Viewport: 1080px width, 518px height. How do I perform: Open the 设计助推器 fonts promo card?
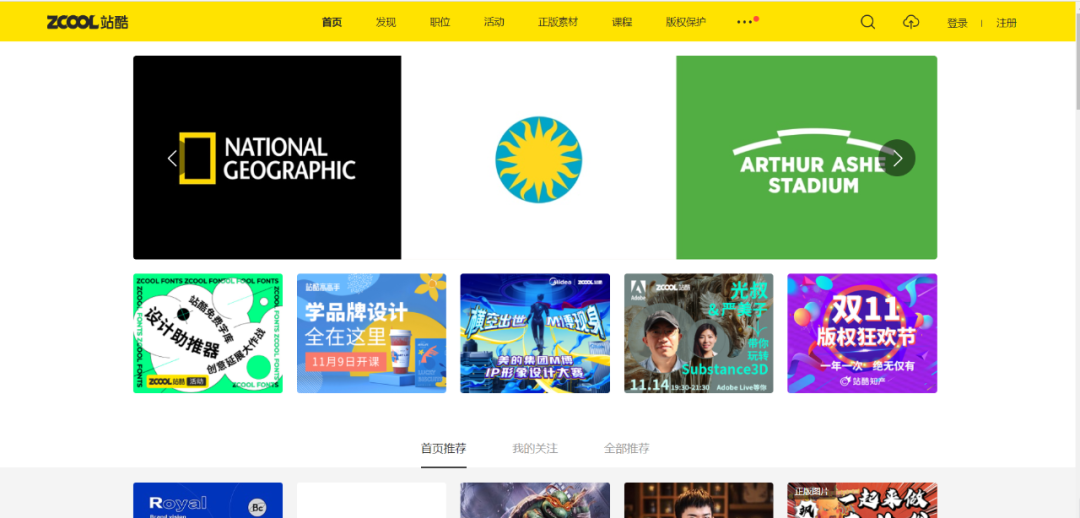pos(208,333)
